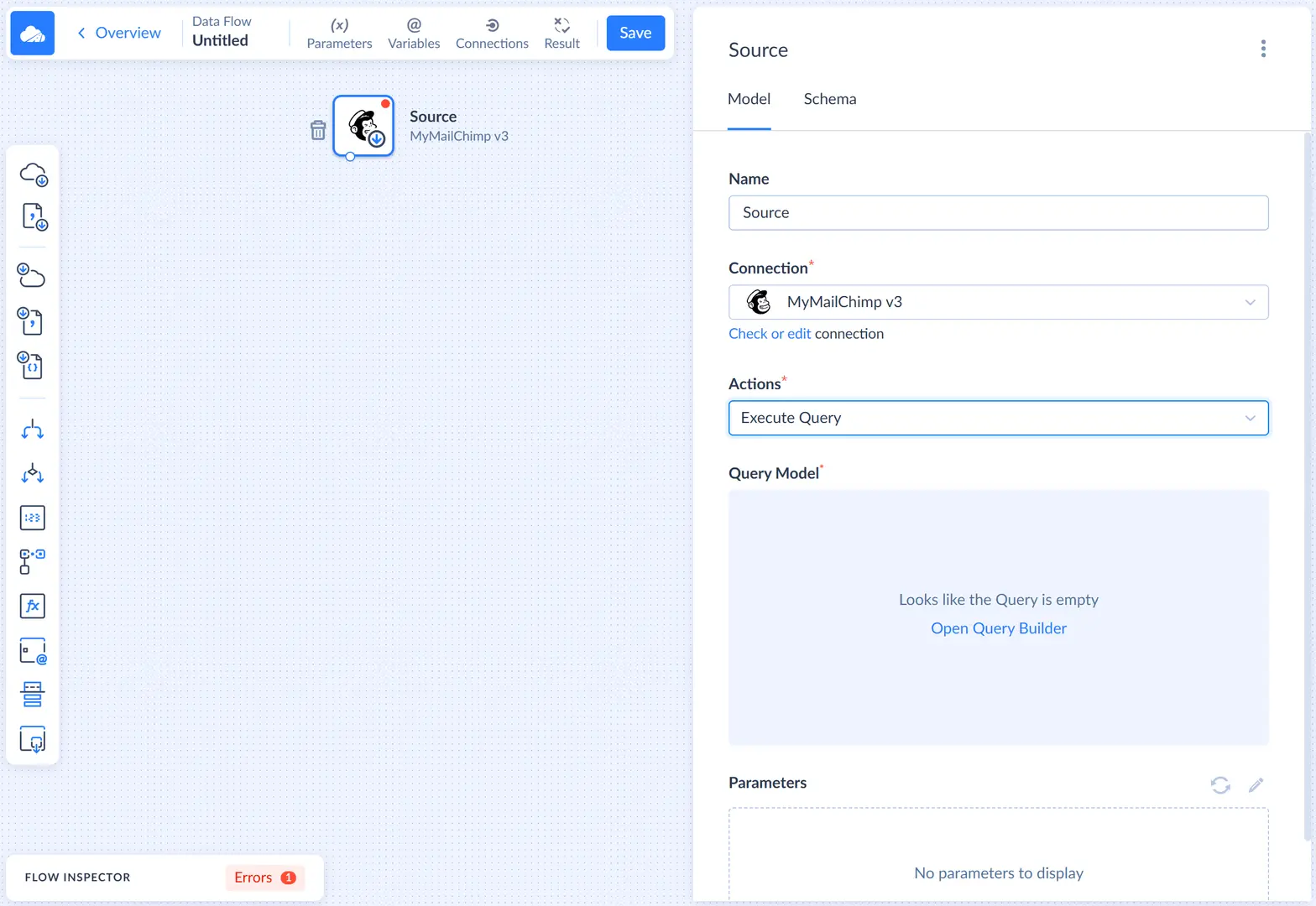
Task: Add the last toolbox component with down arrow
Action: (x=32, y=740)
